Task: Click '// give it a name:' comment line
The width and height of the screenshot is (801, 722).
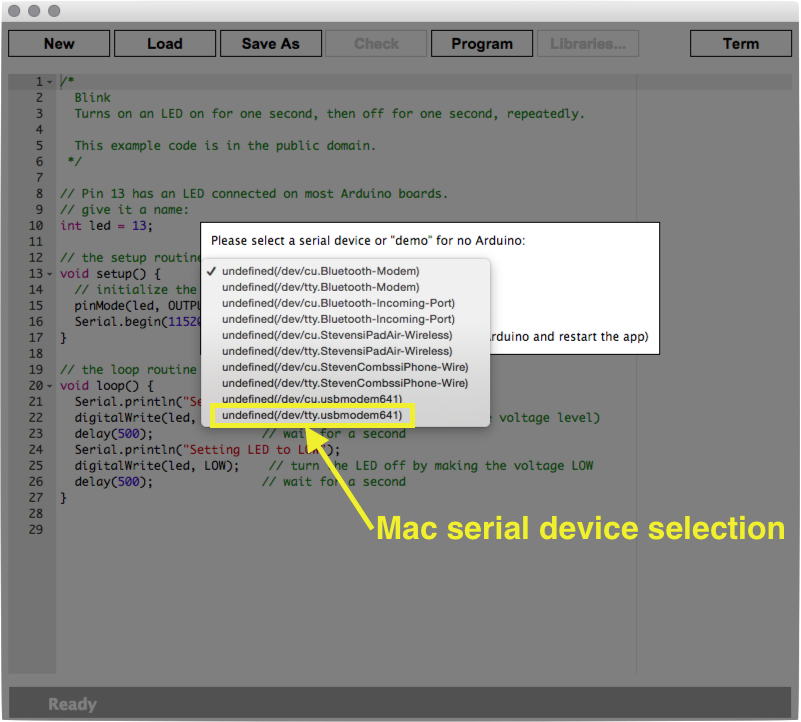Action: [124, 209]
